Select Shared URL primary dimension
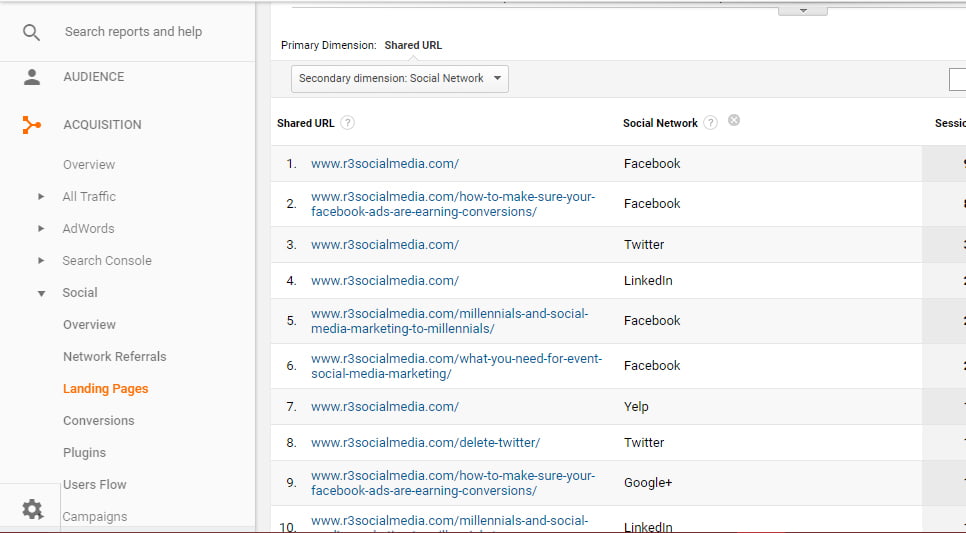966x533 pixels. (x=413, y=45)
